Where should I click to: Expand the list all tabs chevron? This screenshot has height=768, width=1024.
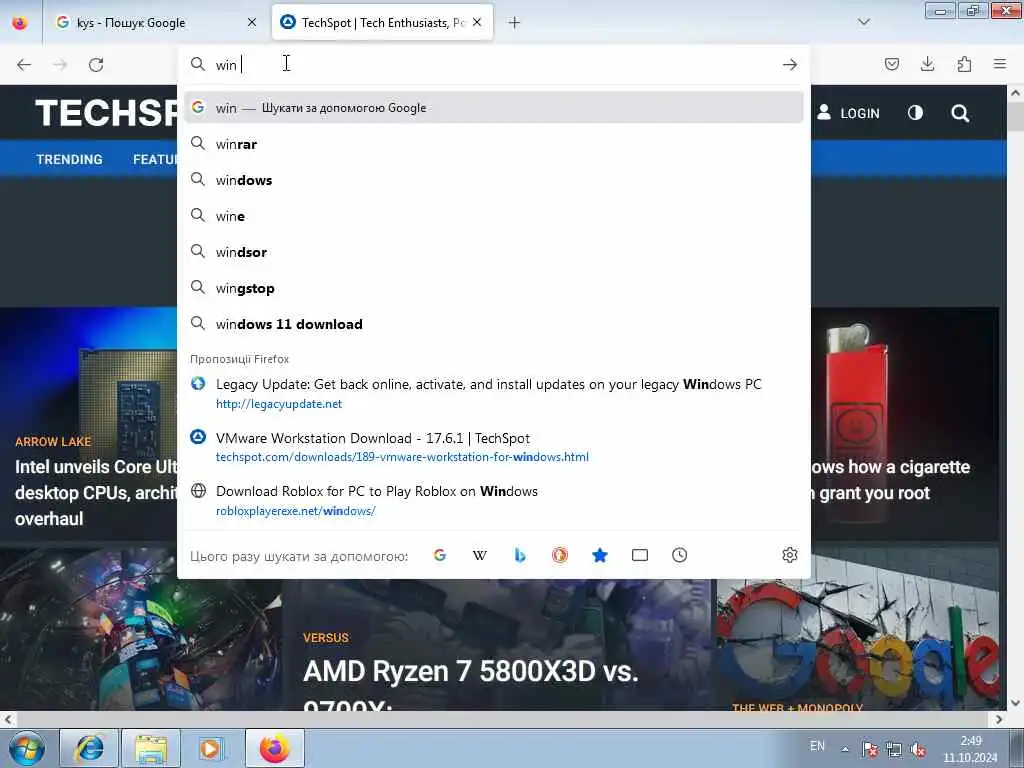pos(863,22)
